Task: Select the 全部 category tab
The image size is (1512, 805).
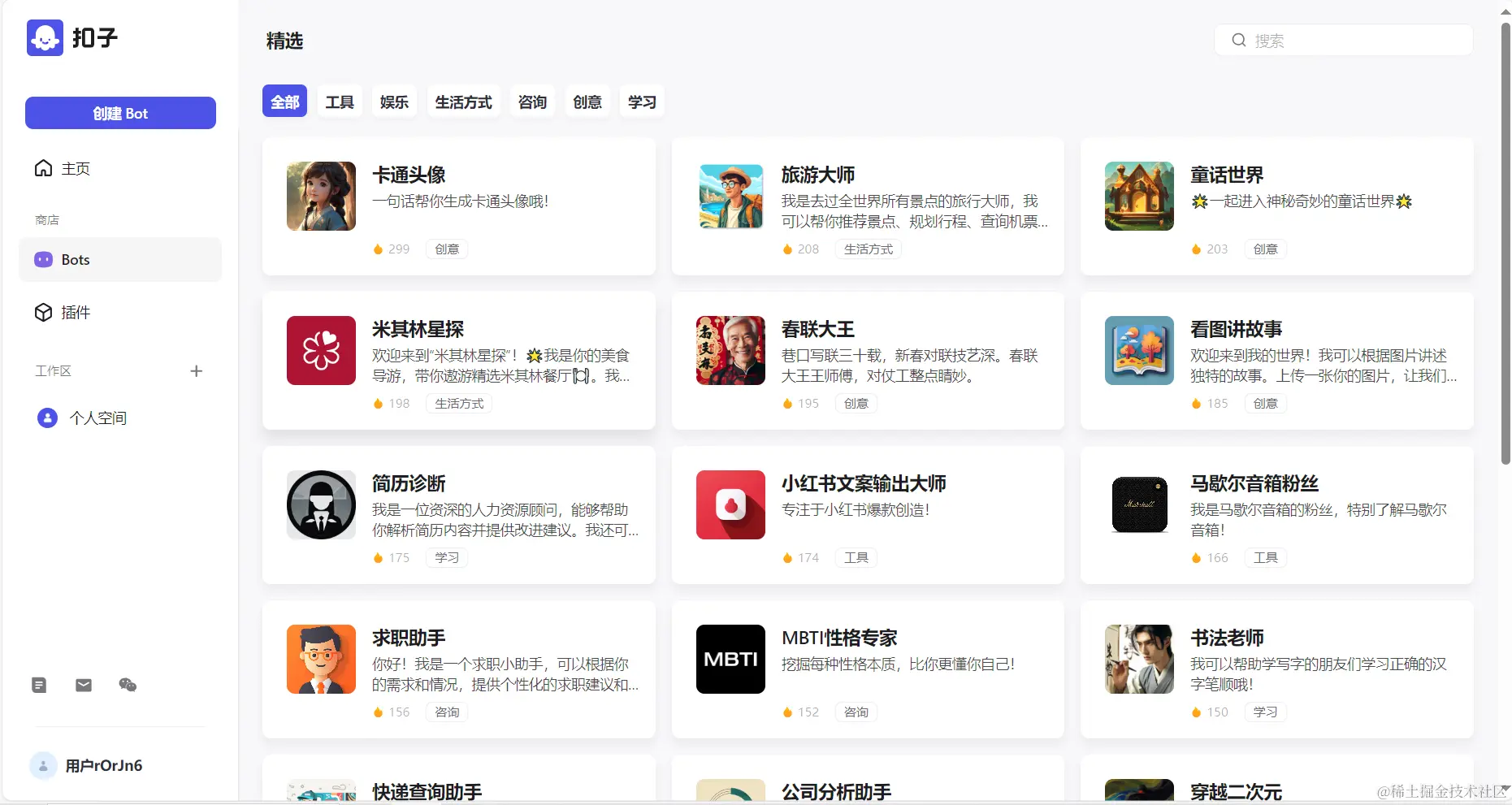Action: pos(284,102)
